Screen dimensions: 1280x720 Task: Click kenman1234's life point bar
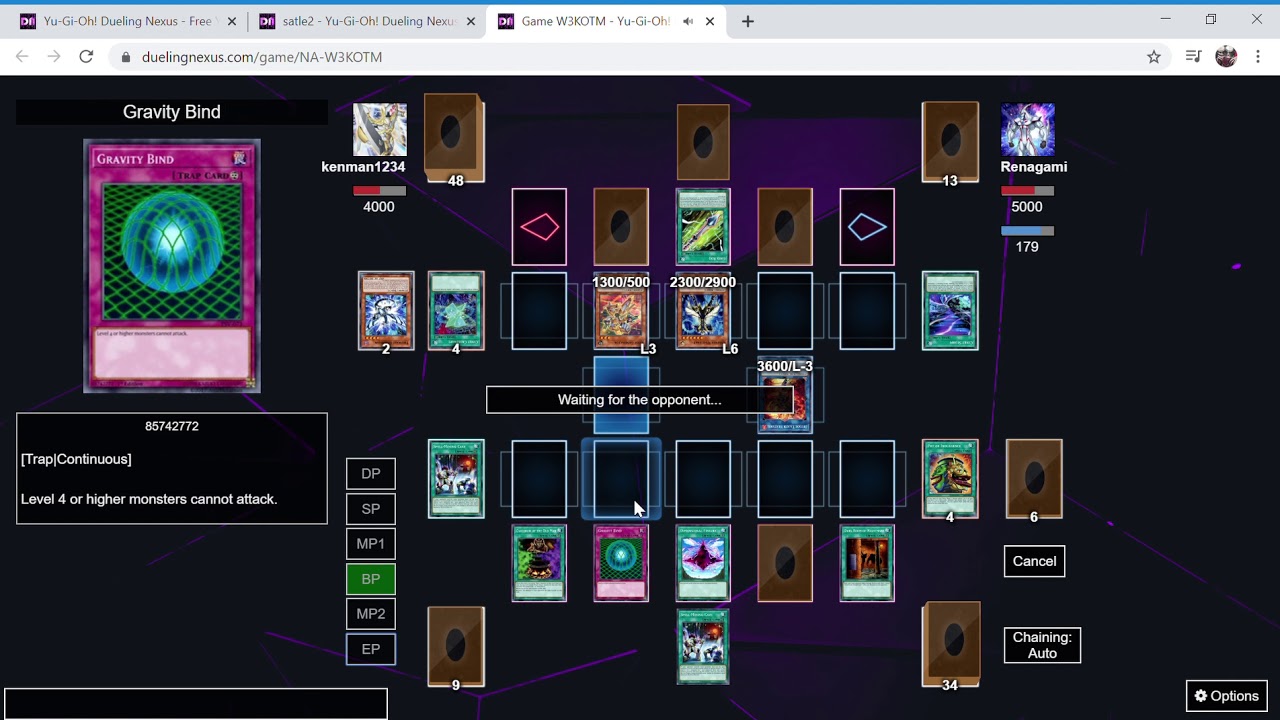pyautogui.click(x=379, y=190)
